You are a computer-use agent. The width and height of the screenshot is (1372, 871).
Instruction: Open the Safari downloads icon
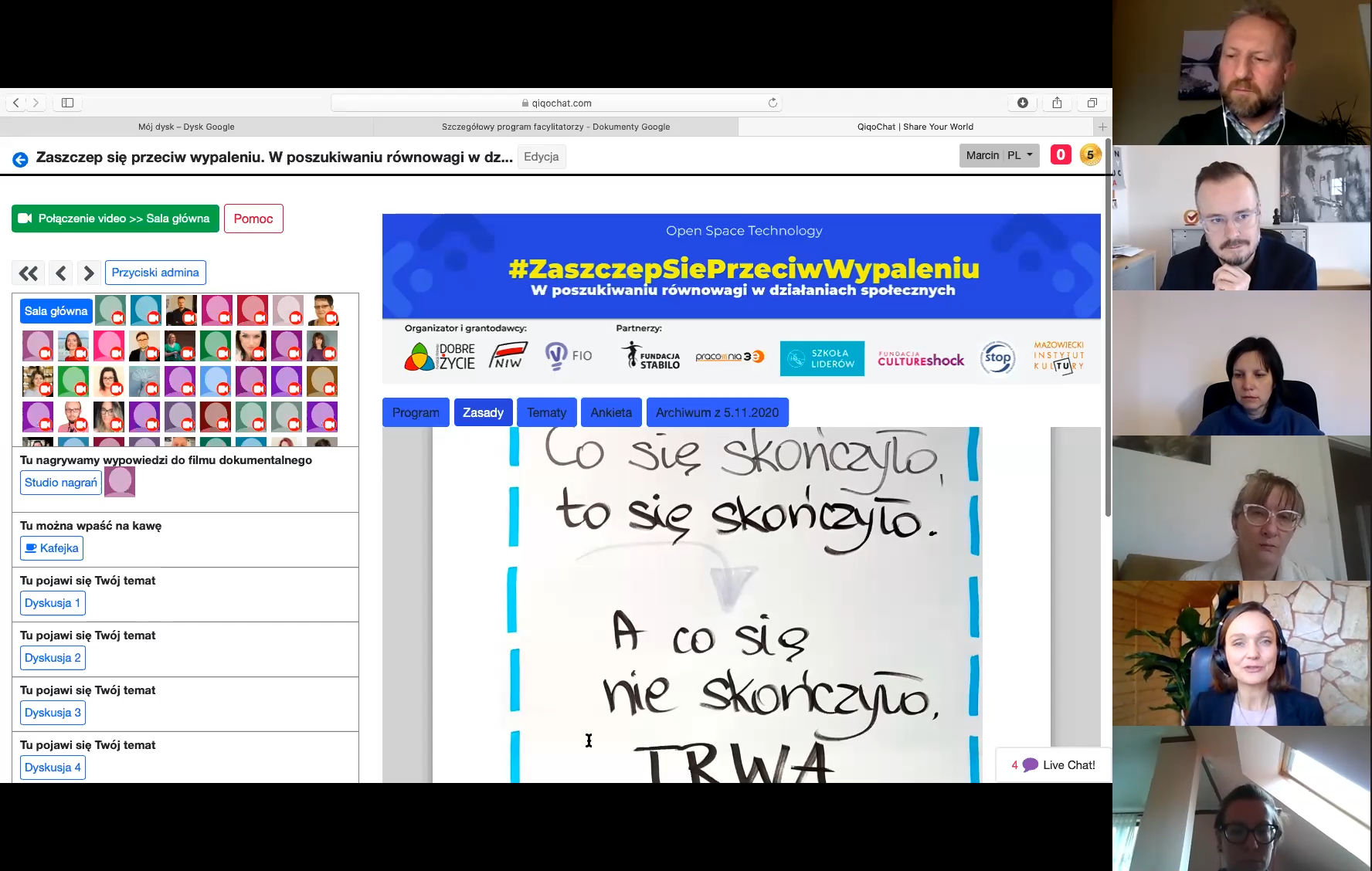coord(1023,103)
